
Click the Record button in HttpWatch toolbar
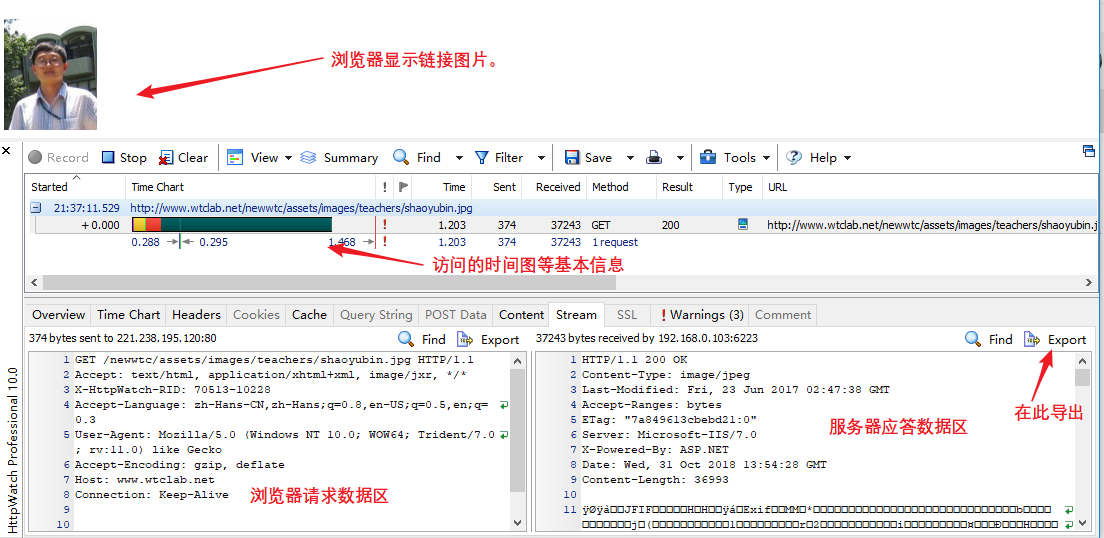tap(58, 158)
